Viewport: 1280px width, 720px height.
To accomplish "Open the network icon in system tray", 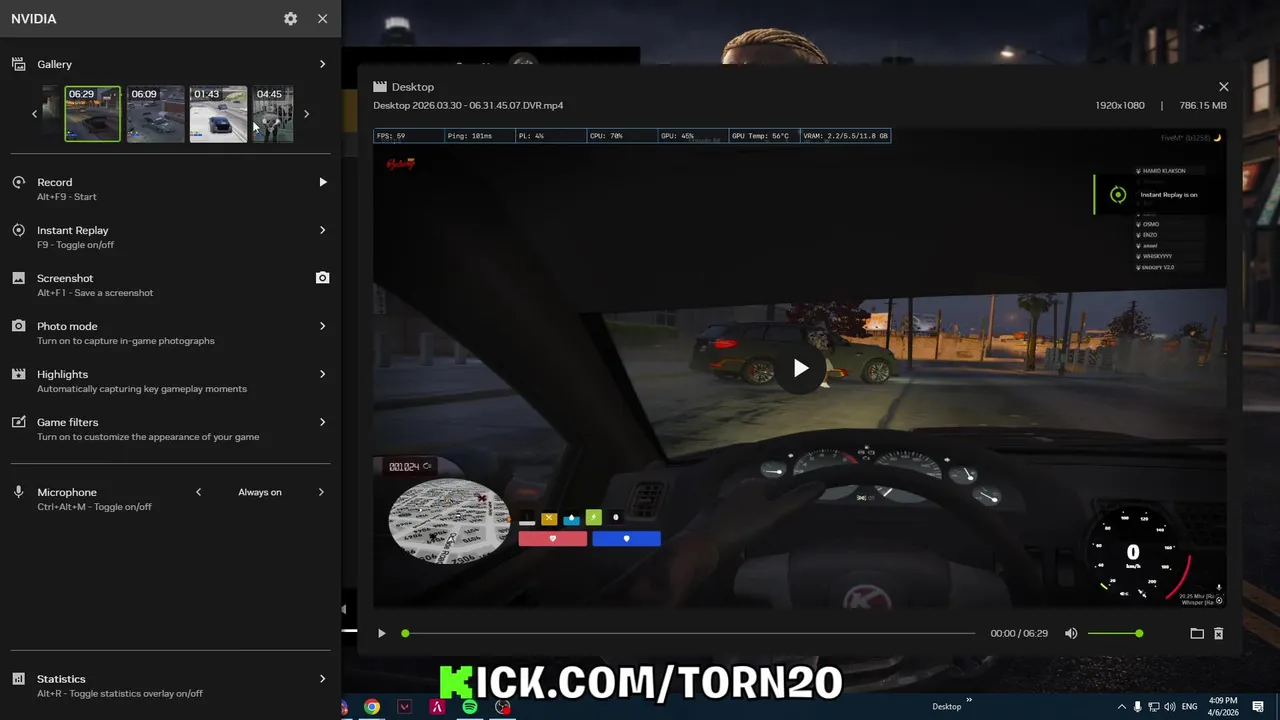I will tap(1154, 707).
